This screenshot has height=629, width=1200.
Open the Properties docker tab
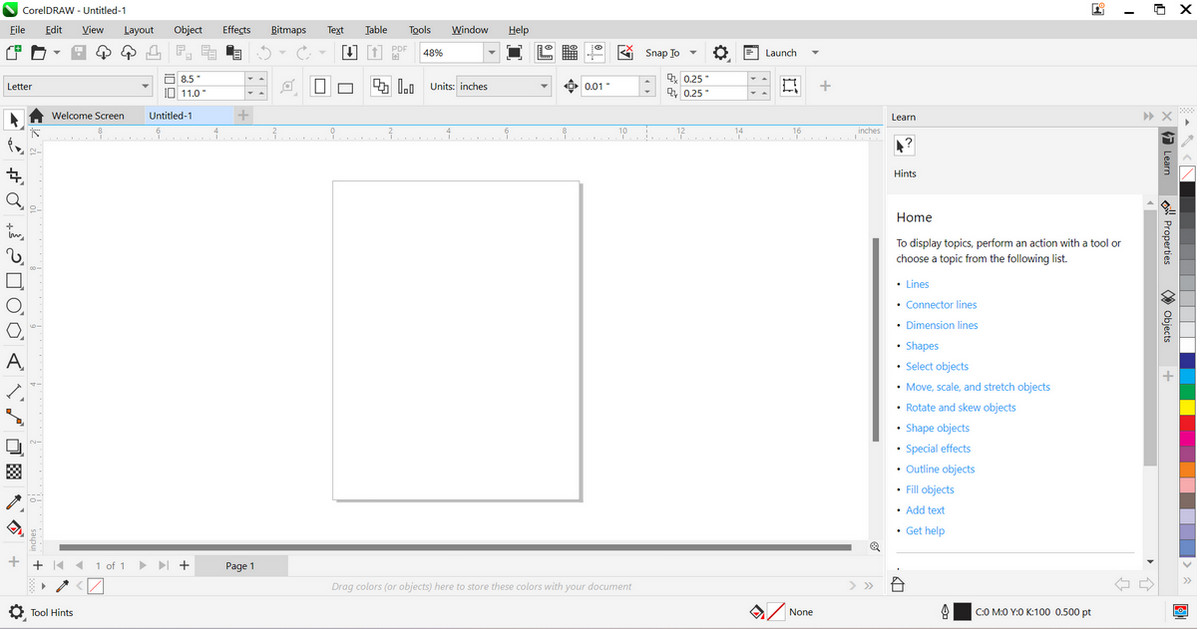[x=1167, y=232]
